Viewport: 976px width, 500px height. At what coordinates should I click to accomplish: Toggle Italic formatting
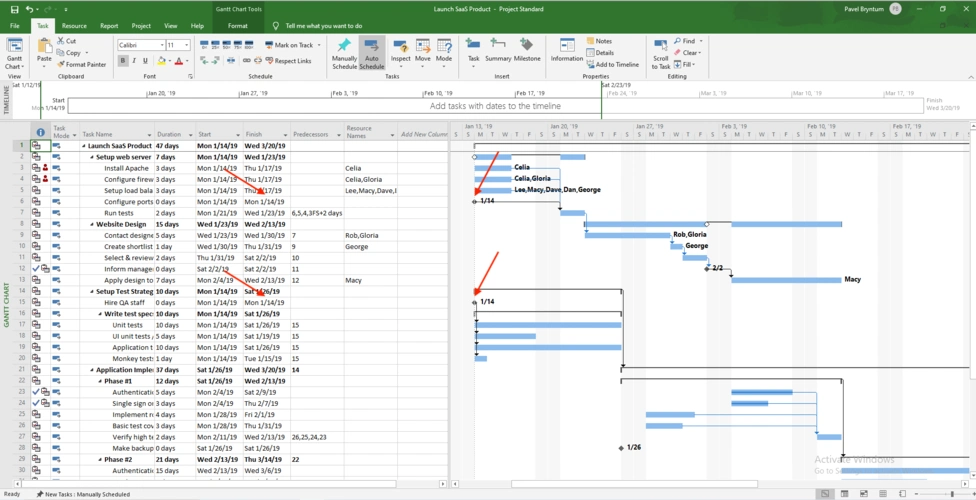[x=134, y=60]
